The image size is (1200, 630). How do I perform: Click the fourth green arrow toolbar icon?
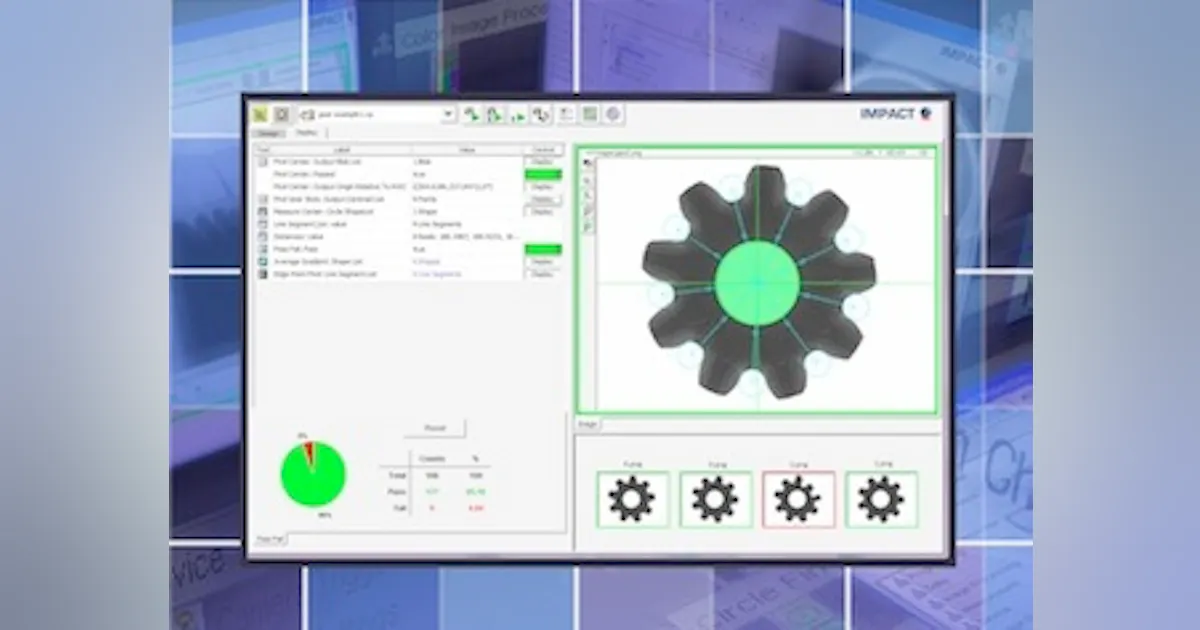click(x=541, y=114)
